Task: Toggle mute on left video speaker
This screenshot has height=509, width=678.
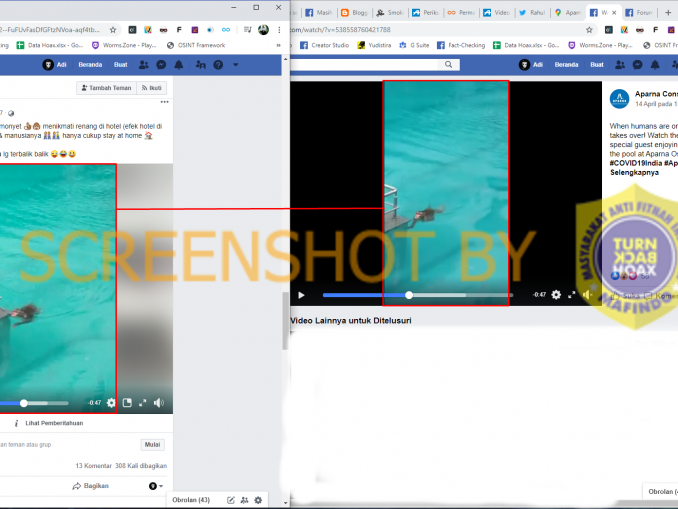Action: pyautogui.click(x=159, y=403)
